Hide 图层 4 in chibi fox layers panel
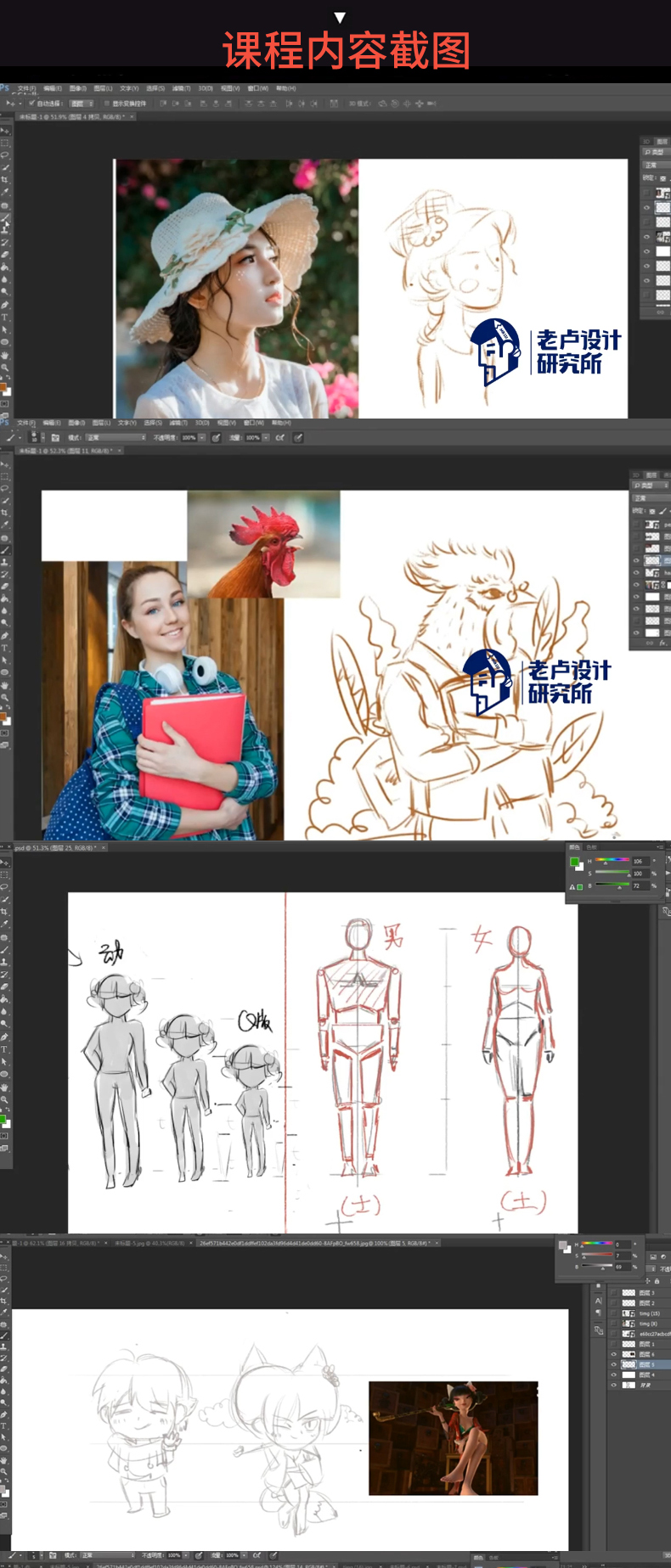Image resolution: width=671 pixels, height=1568 pixels. pos(613,1374)
